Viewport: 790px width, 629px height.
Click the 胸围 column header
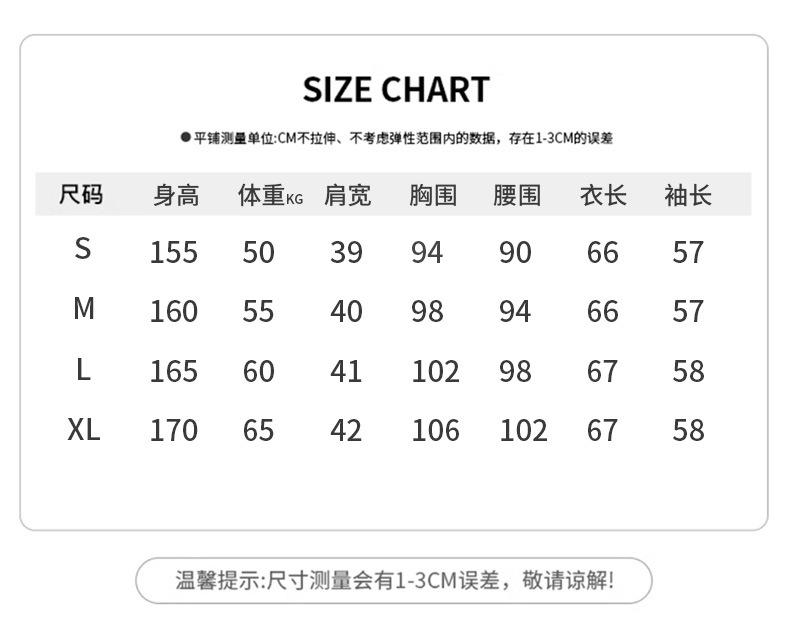point(432,195)
